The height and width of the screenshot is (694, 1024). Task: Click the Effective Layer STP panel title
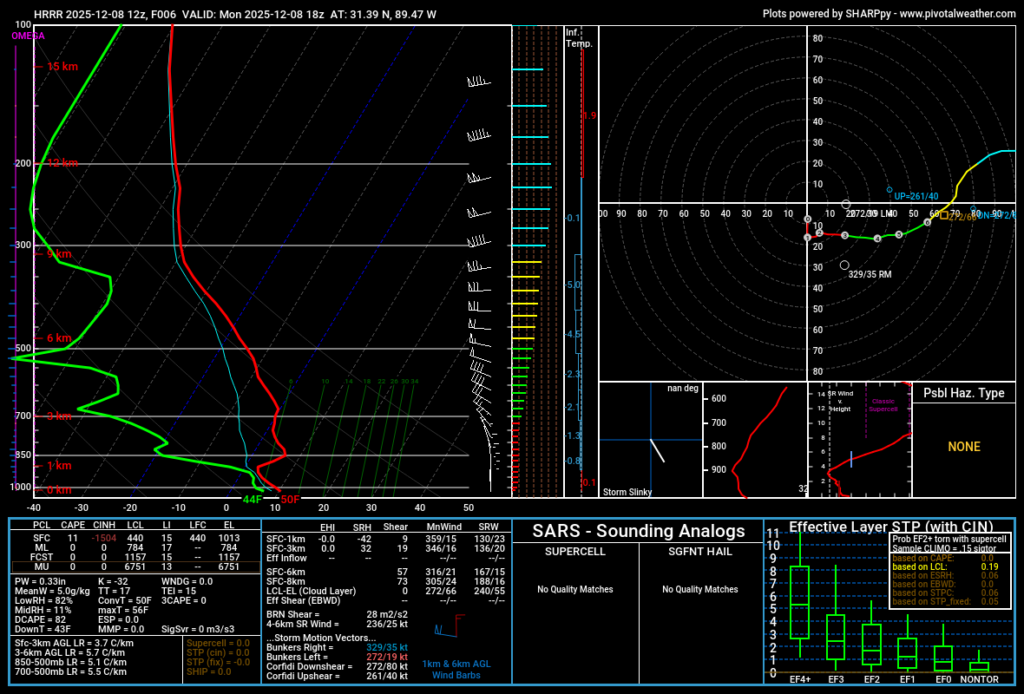coord(888,527)
